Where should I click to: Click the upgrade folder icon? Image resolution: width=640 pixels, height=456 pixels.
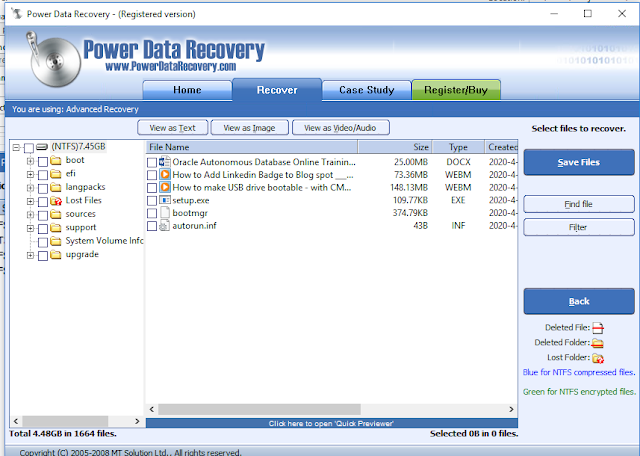[56, 255]
